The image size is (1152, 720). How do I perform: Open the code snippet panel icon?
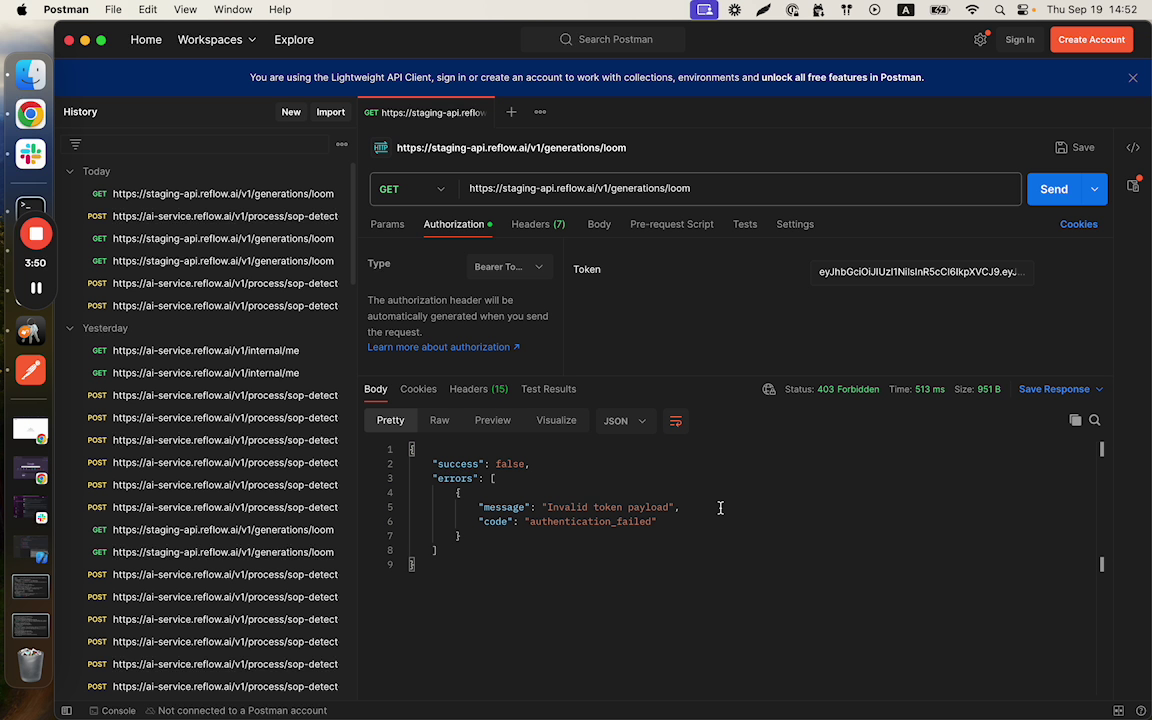[x=1133, y=148]
